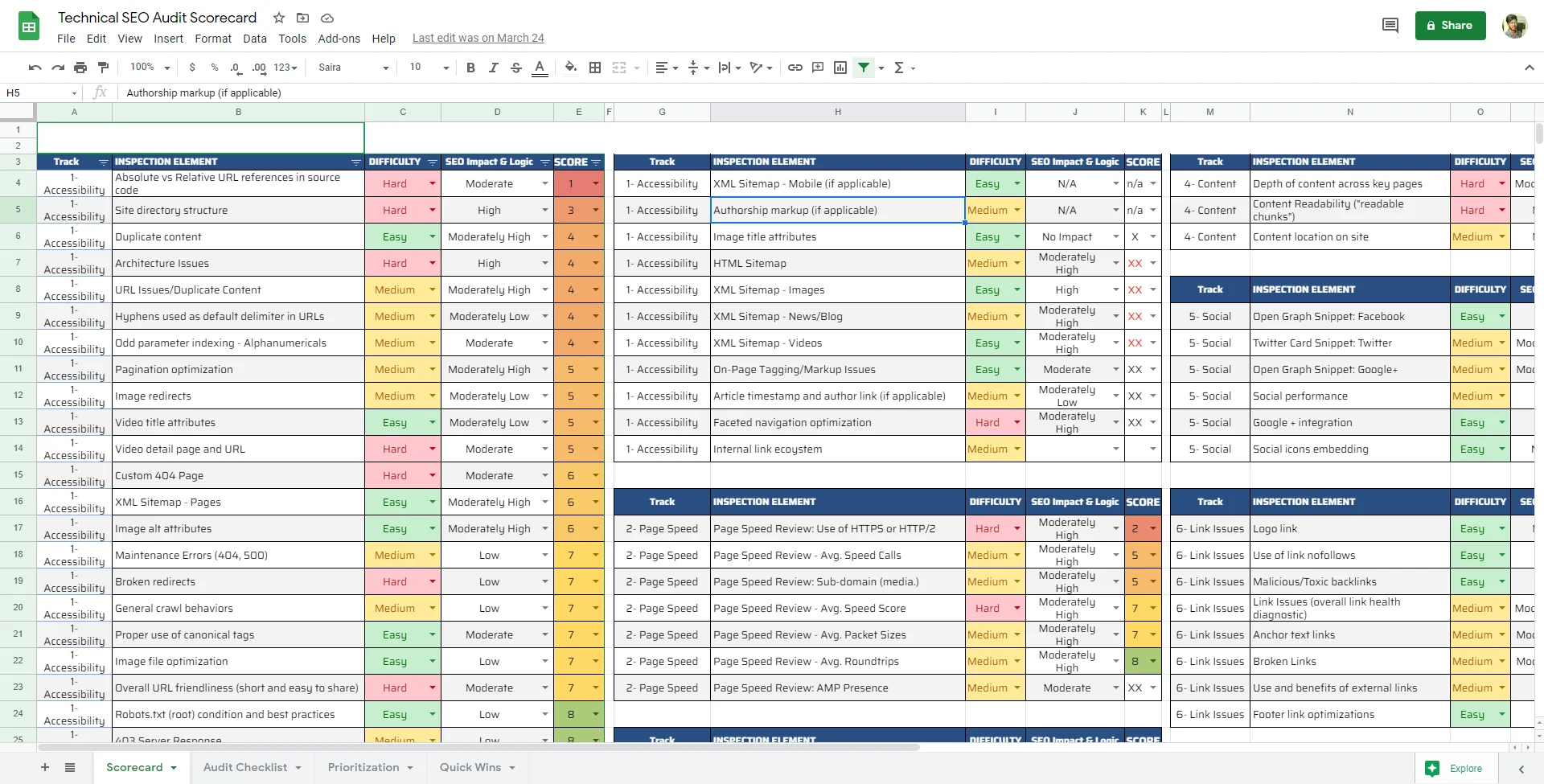This screenshot has height=784, width=1544.
Task: Open the cell borders tool
Action: point(595,68)
